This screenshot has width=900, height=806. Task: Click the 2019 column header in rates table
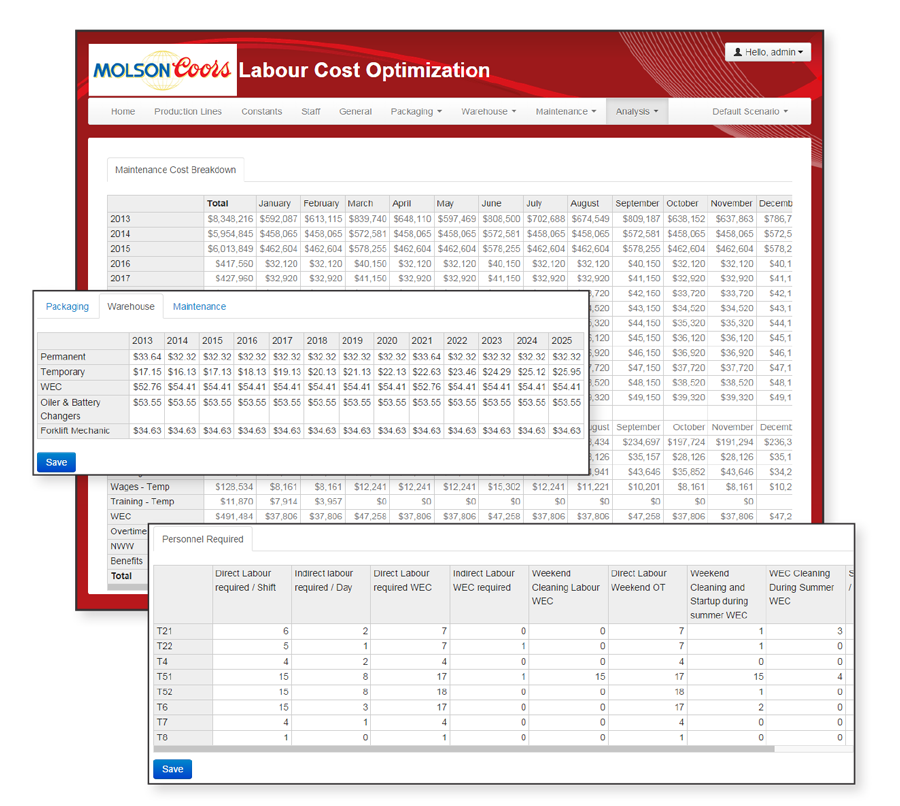click(356, 340)
